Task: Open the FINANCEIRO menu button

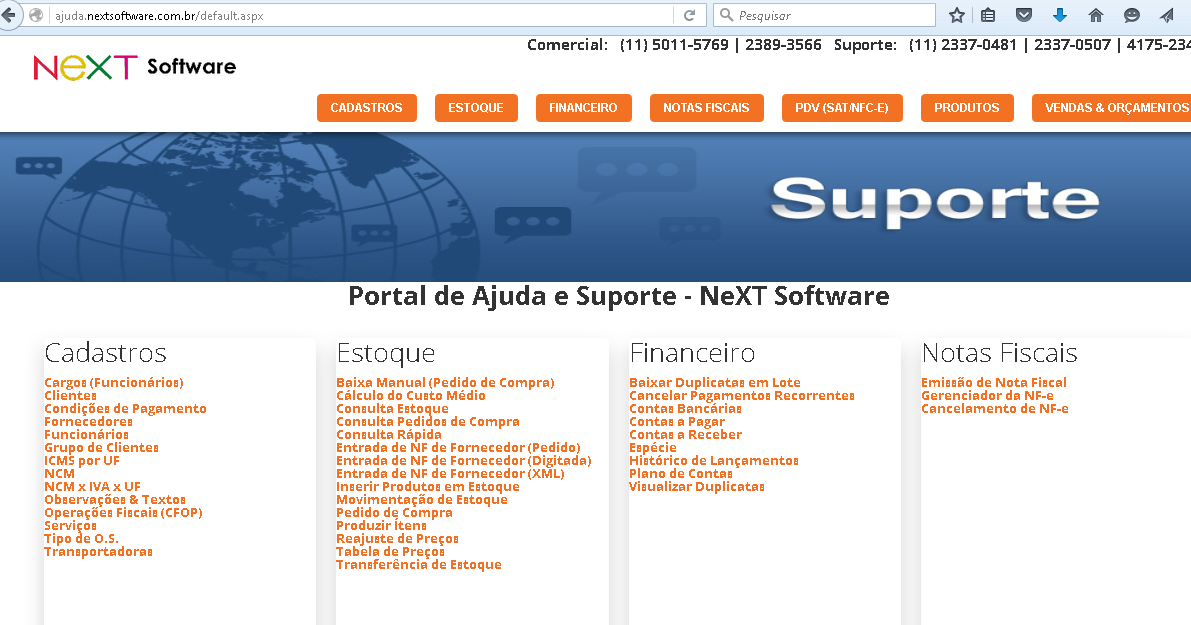Action: (x=583, y=107)
